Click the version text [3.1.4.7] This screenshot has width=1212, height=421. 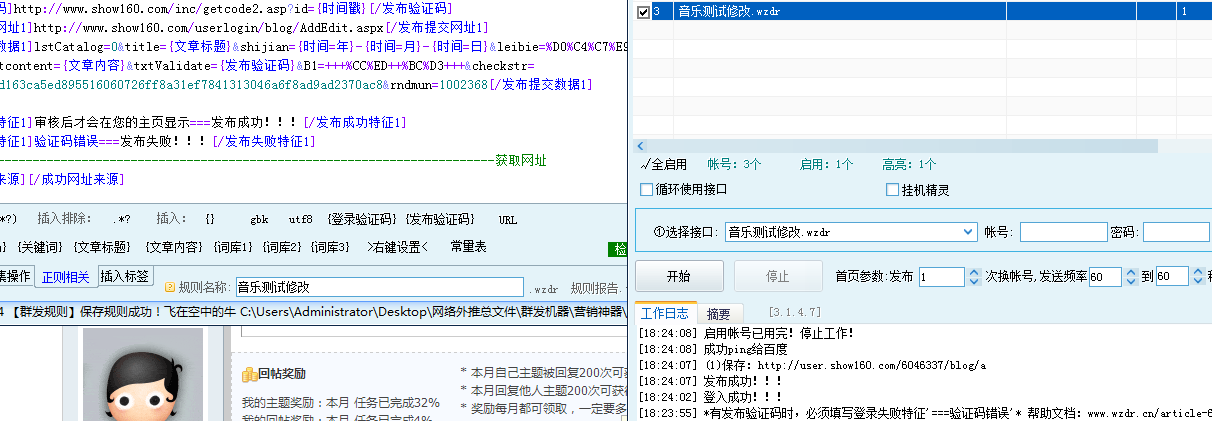(x=796, y=314)
